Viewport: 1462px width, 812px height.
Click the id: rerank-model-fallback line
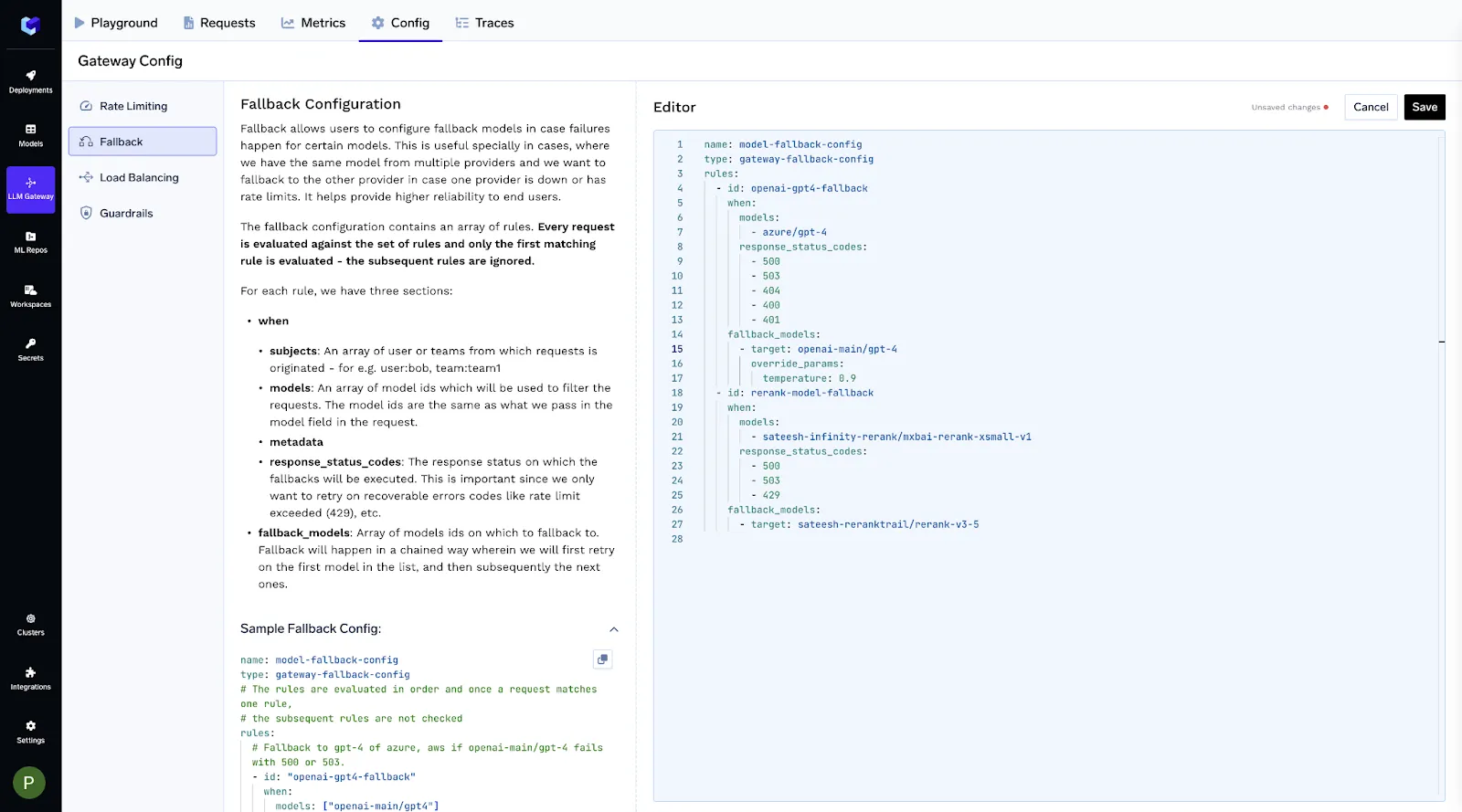coord(795,393)
